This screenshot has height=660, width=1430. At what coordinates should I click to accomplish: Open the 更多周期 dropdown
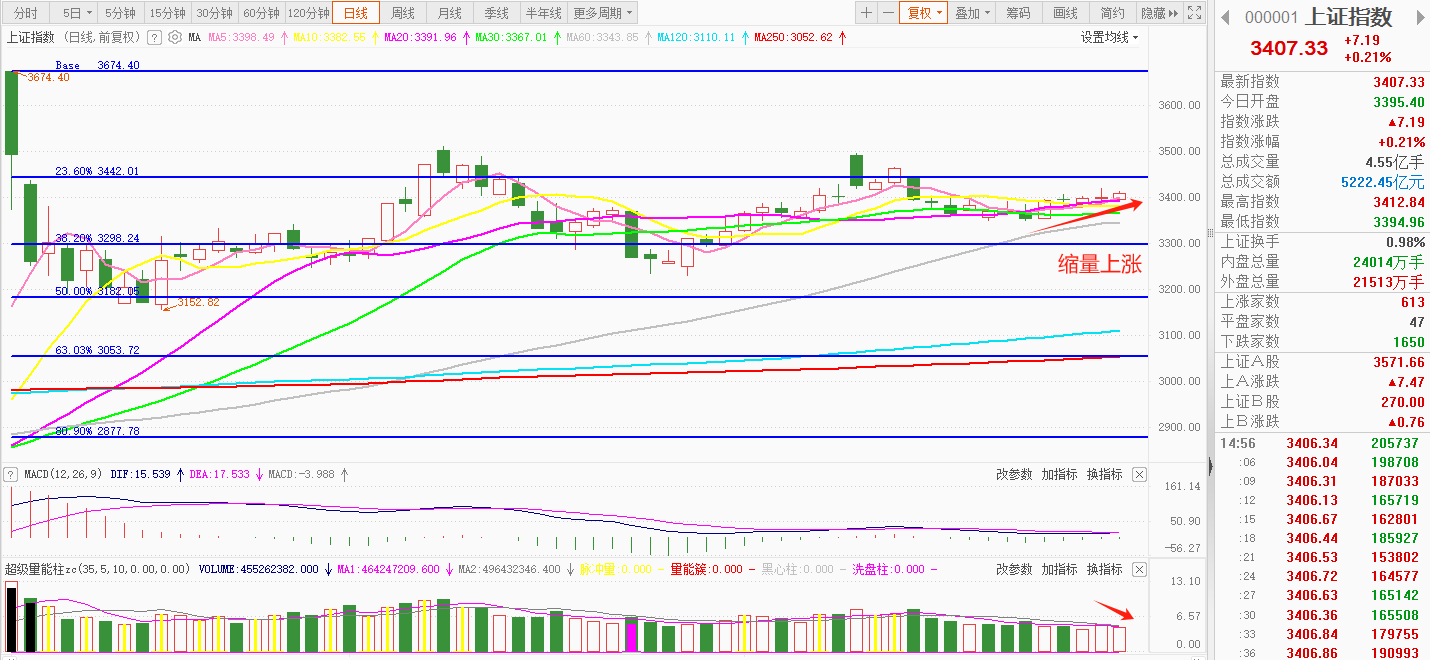point(603,13)
